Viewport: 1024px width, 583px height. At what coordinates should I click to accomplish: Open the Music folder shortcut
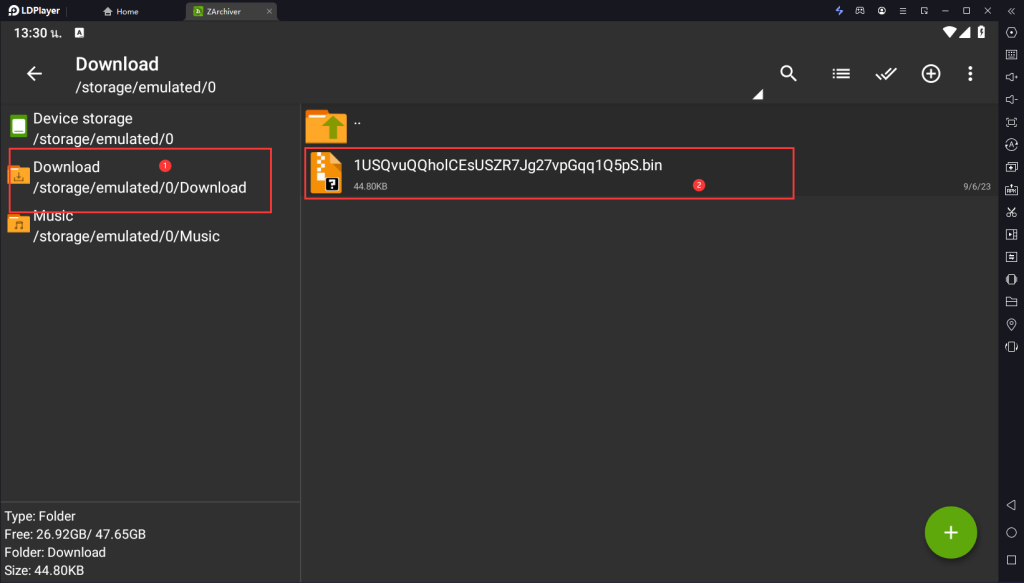126,226
